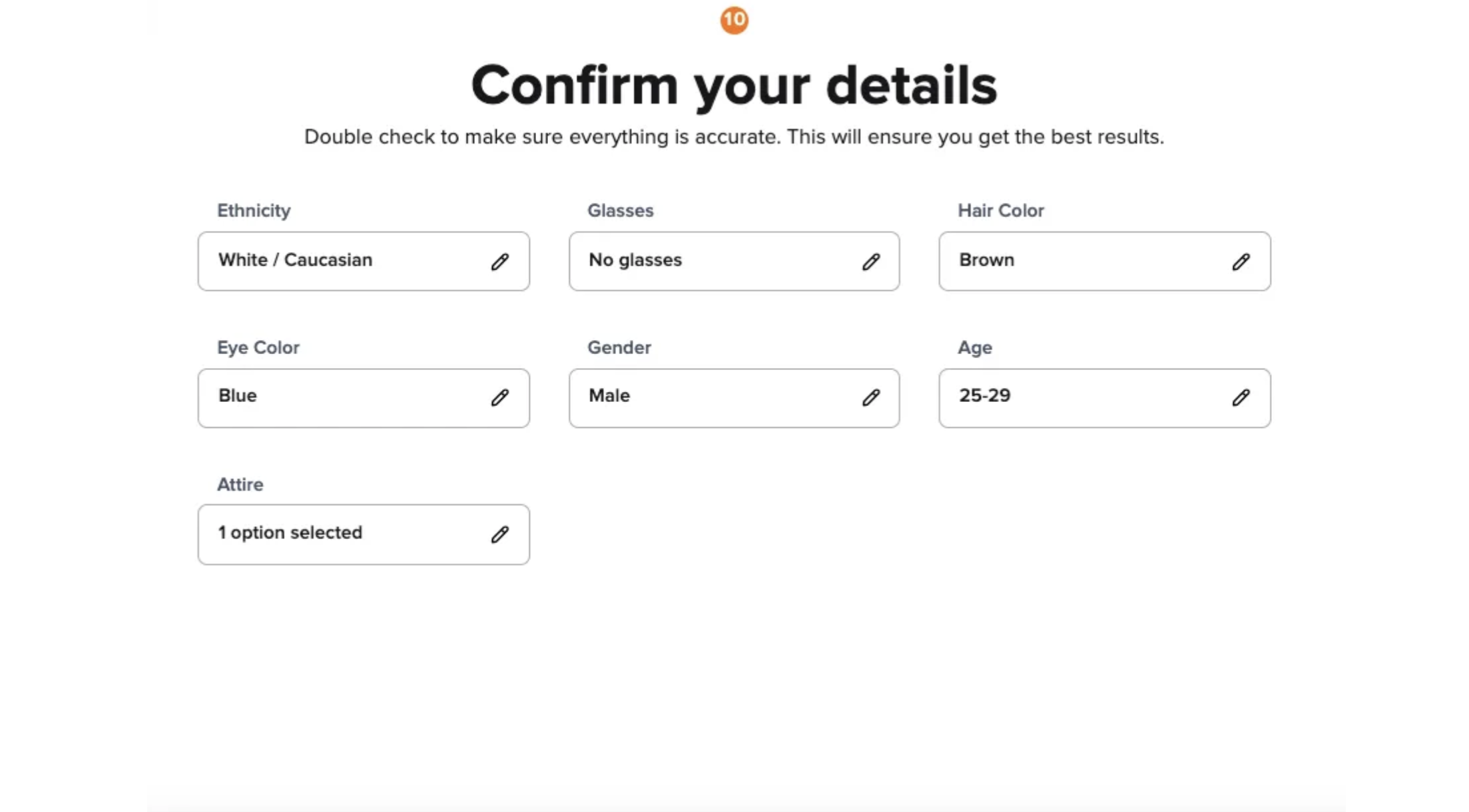The height and width of the screenshot is (812, 1469).
Task: Click the Ethnicity field label
Action: click(x=254, y=210)
